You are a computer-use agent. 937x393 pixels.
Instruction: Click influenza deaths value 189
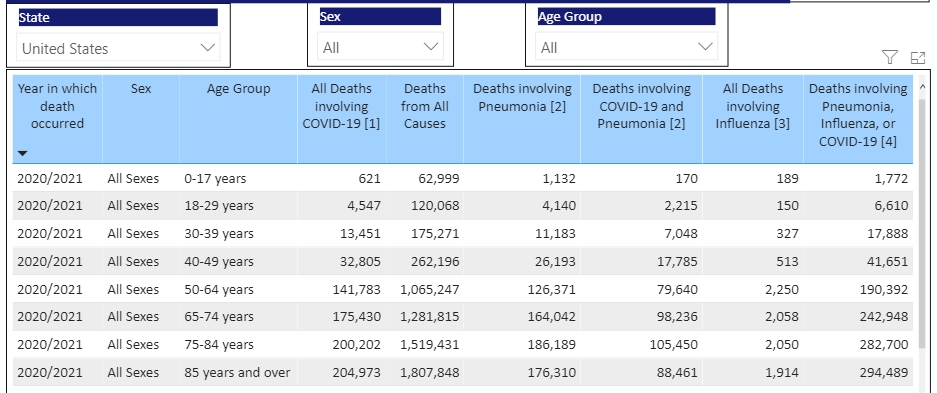788,178
